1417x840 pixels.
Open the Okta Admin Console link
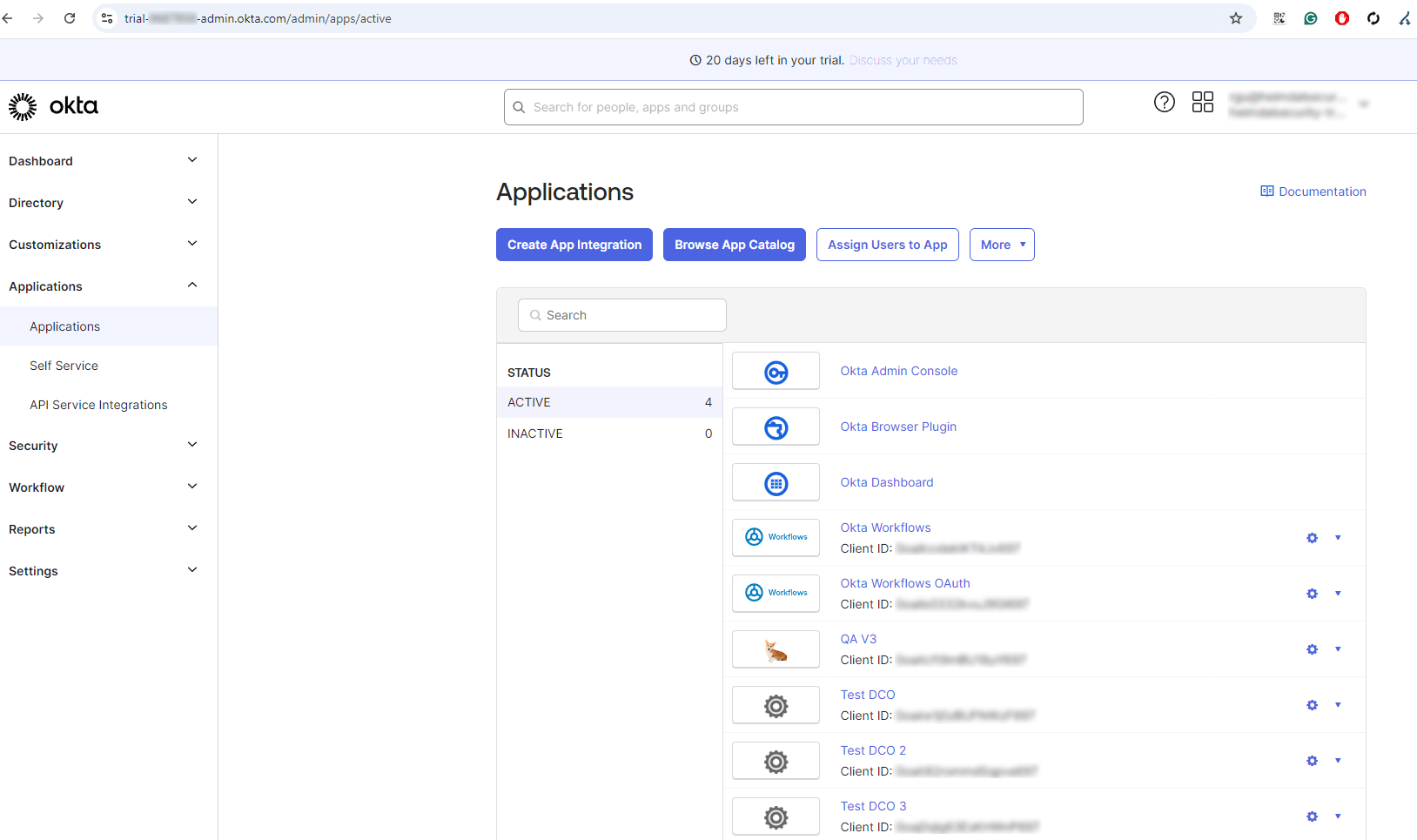[899, 371]
